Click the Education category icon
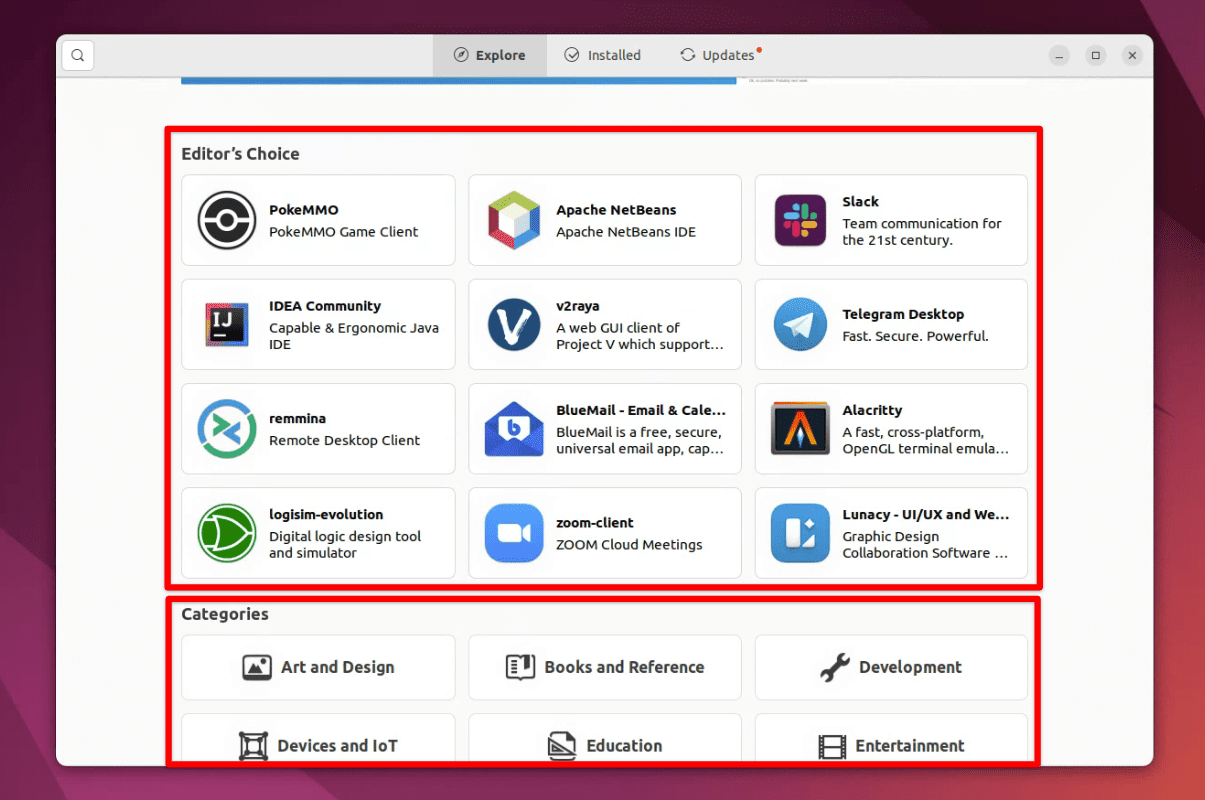1205x800 pixels. [563, 746]
